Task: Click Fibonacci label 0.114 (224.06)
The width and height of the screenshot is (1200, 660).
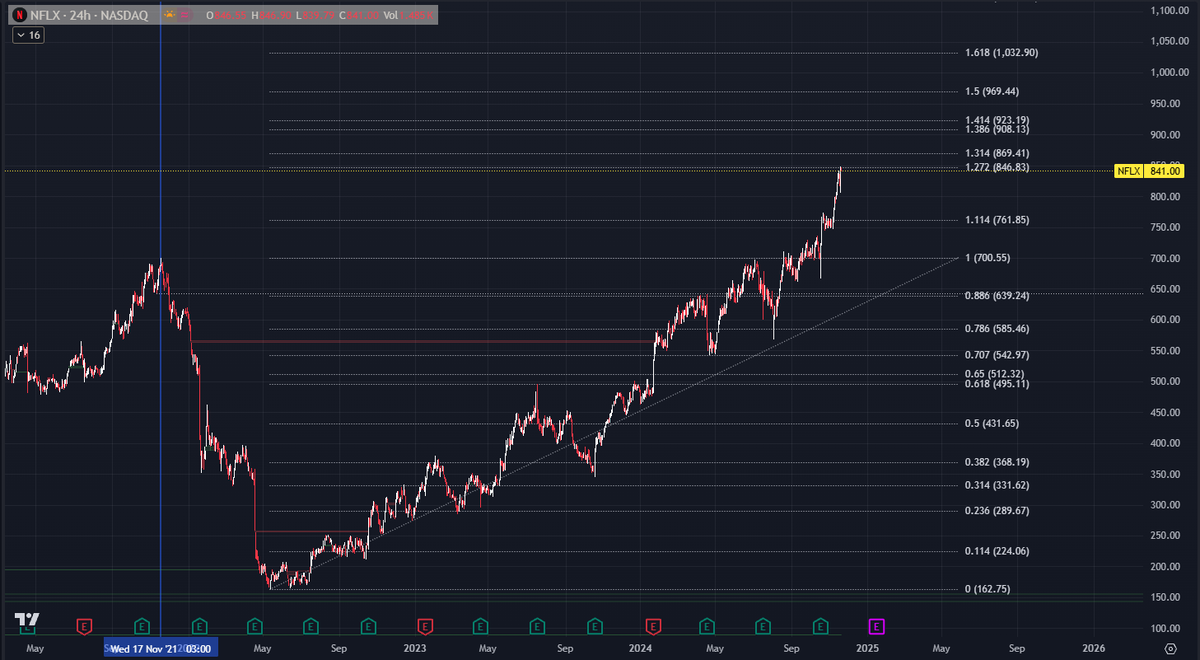Action: pos(997,551)
